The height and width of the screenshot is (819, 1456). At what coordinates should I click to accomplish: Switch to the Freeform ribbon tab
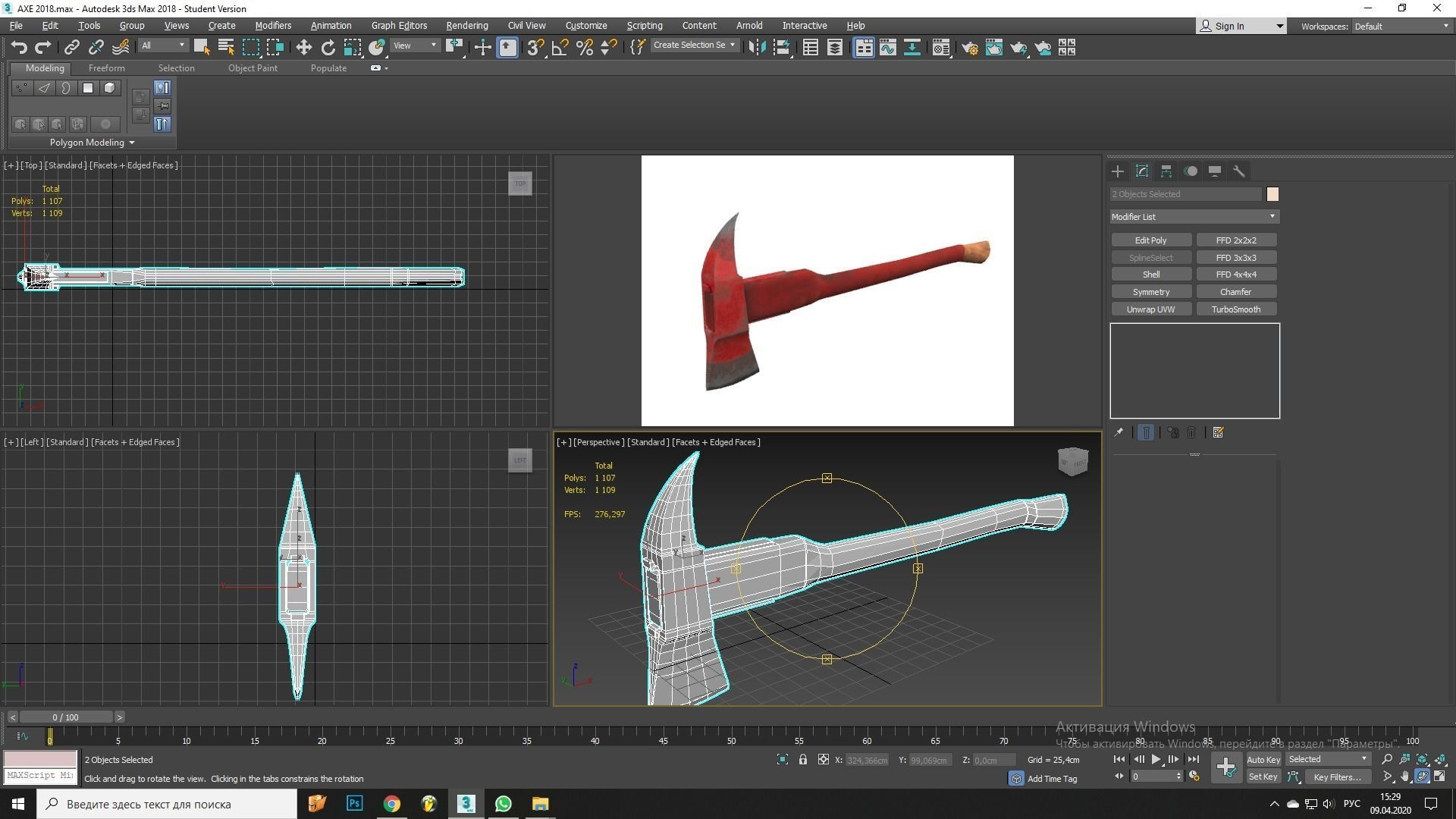tap(106, 68)
